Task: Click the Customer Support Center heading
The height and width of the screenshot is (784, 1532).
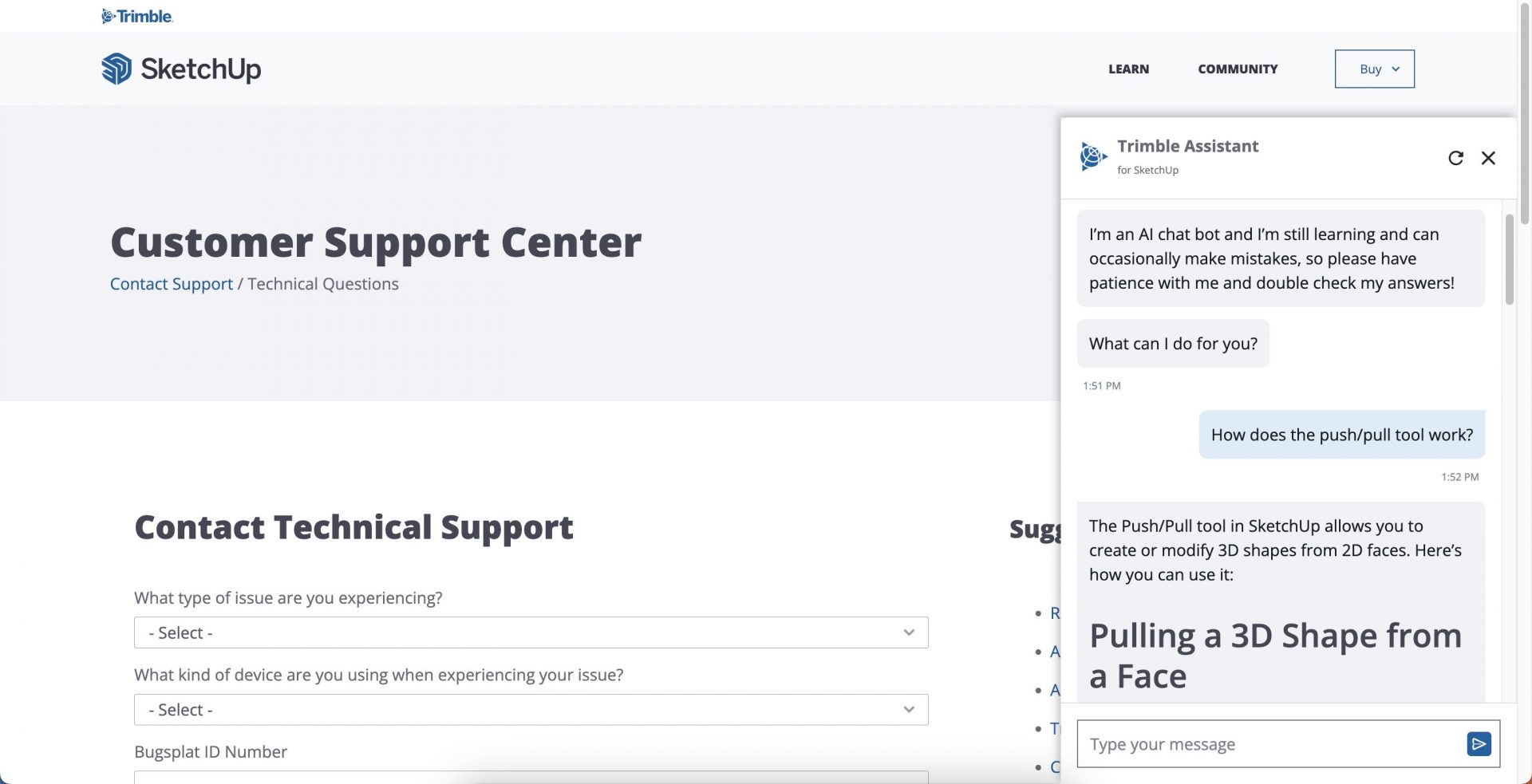Action: point(376,242)
